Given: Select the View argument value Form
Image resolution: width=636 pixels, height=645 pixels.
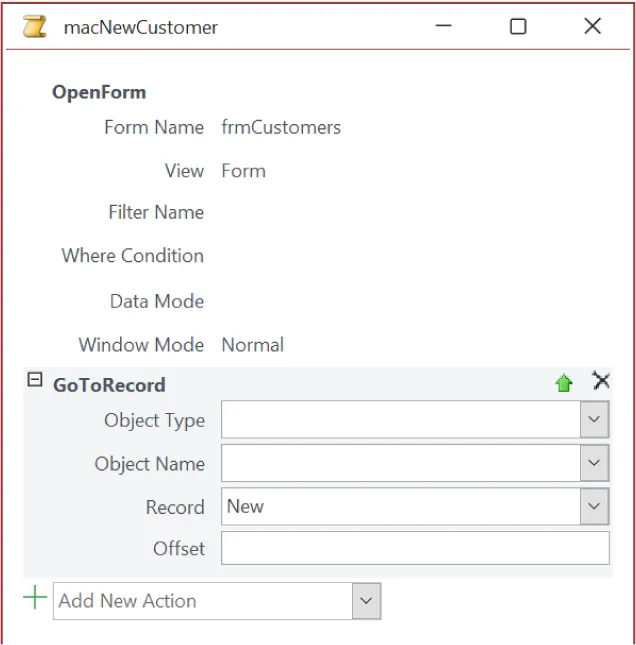Looking at the screenshot, I should pyautogui.click(x=243, y=171).
